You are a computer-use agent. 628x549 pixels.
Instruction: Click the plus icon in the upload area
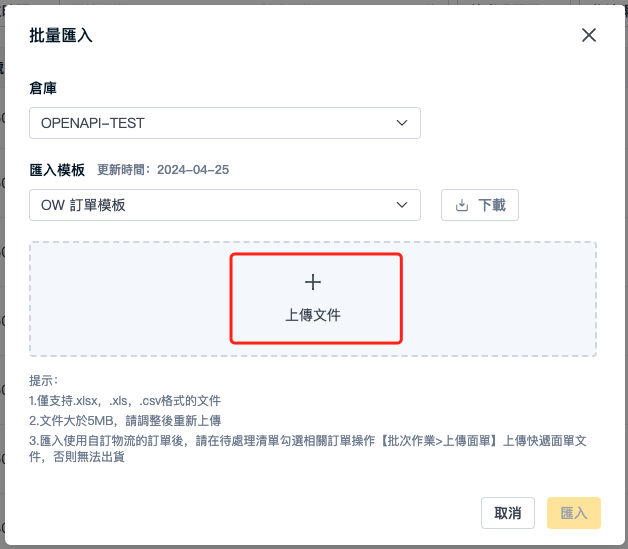[x=313, y=282]
